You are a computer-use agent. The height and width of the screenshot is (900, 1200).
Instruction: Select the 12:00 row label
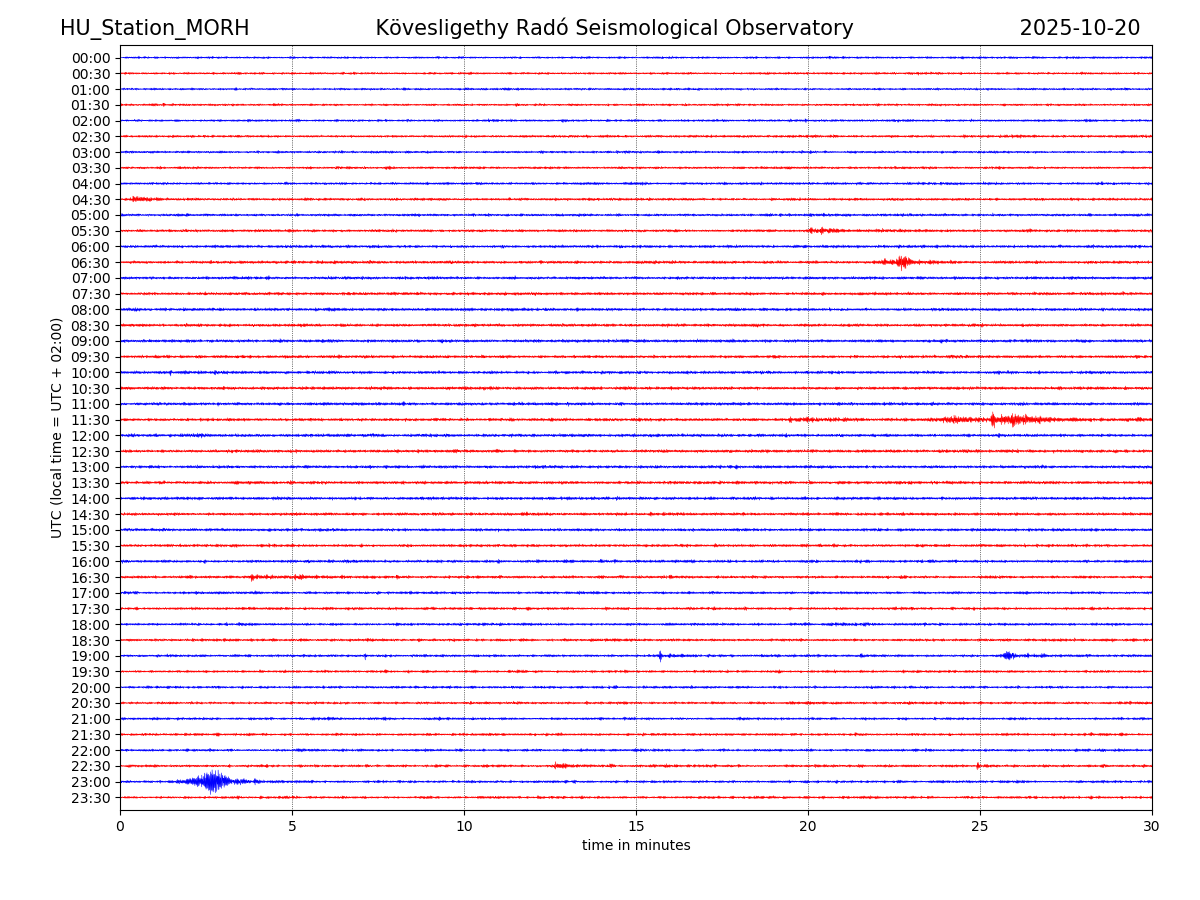[91, 436]
